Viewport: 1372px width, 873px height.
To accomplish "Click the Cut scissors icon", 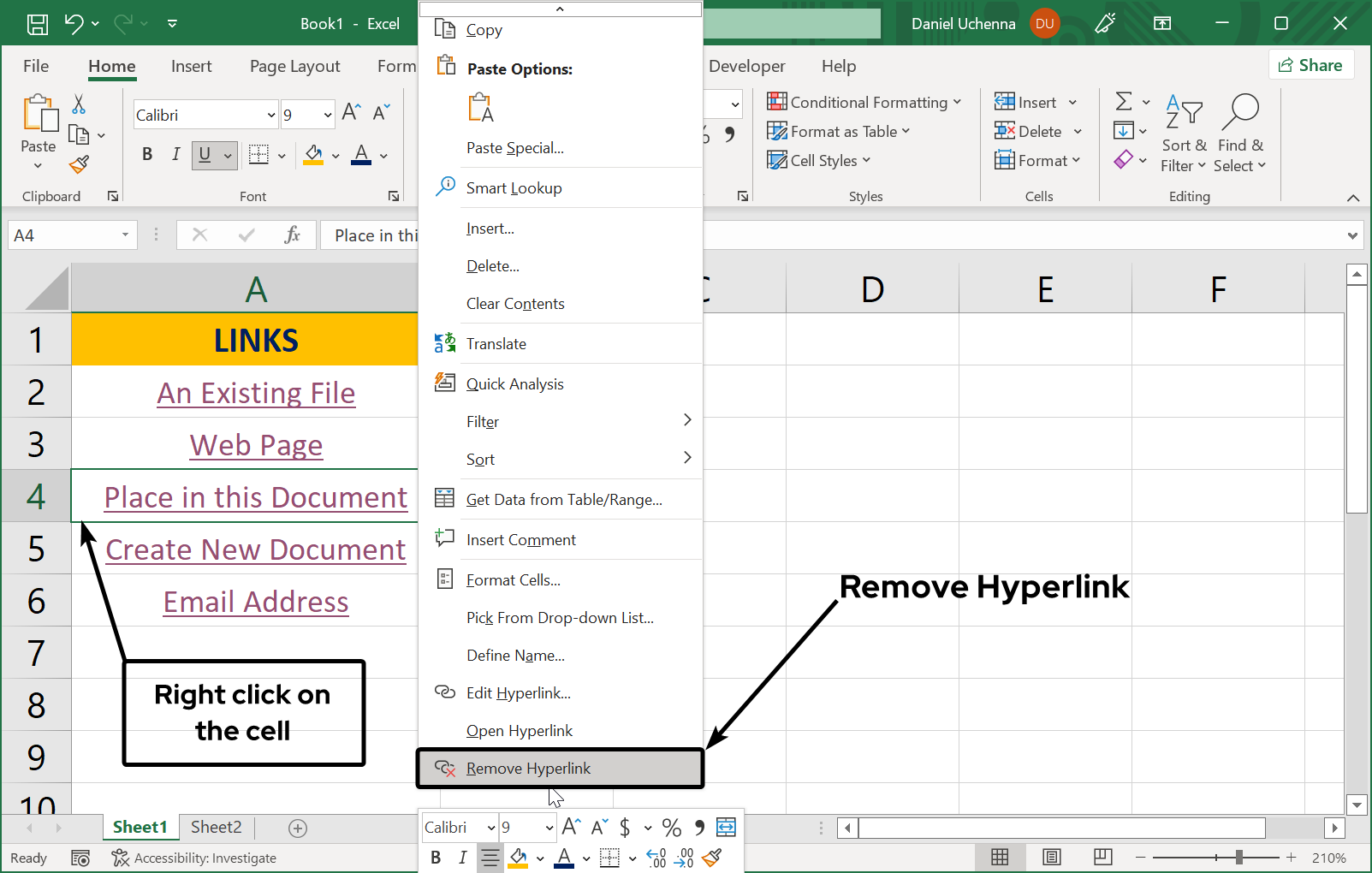I will [x=79, y=104].
